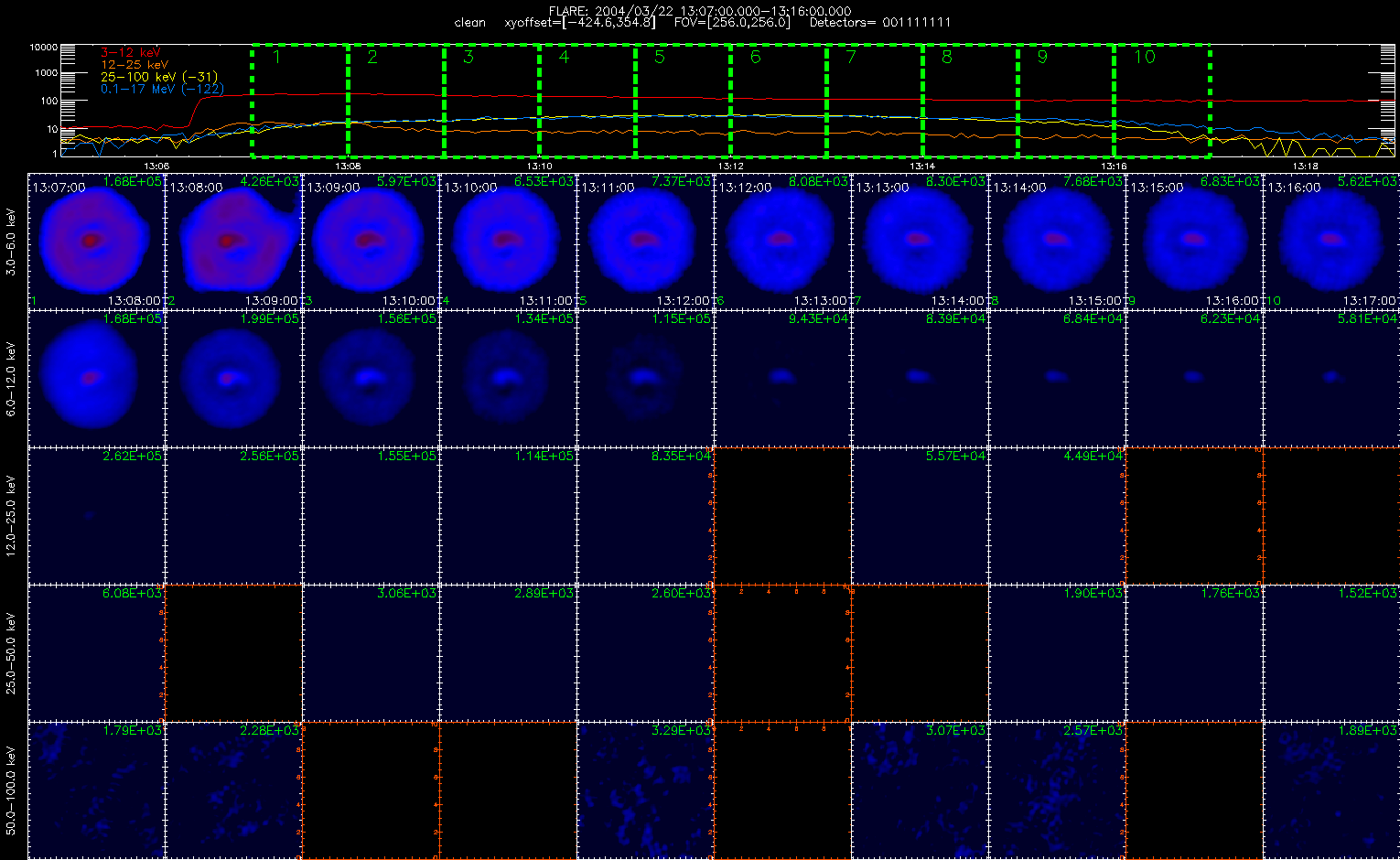Screen dimensions: 1400x860
Task: Open the 6.0-12.0 keV image labeled 1.56E+05
Action: coord(372,378)
